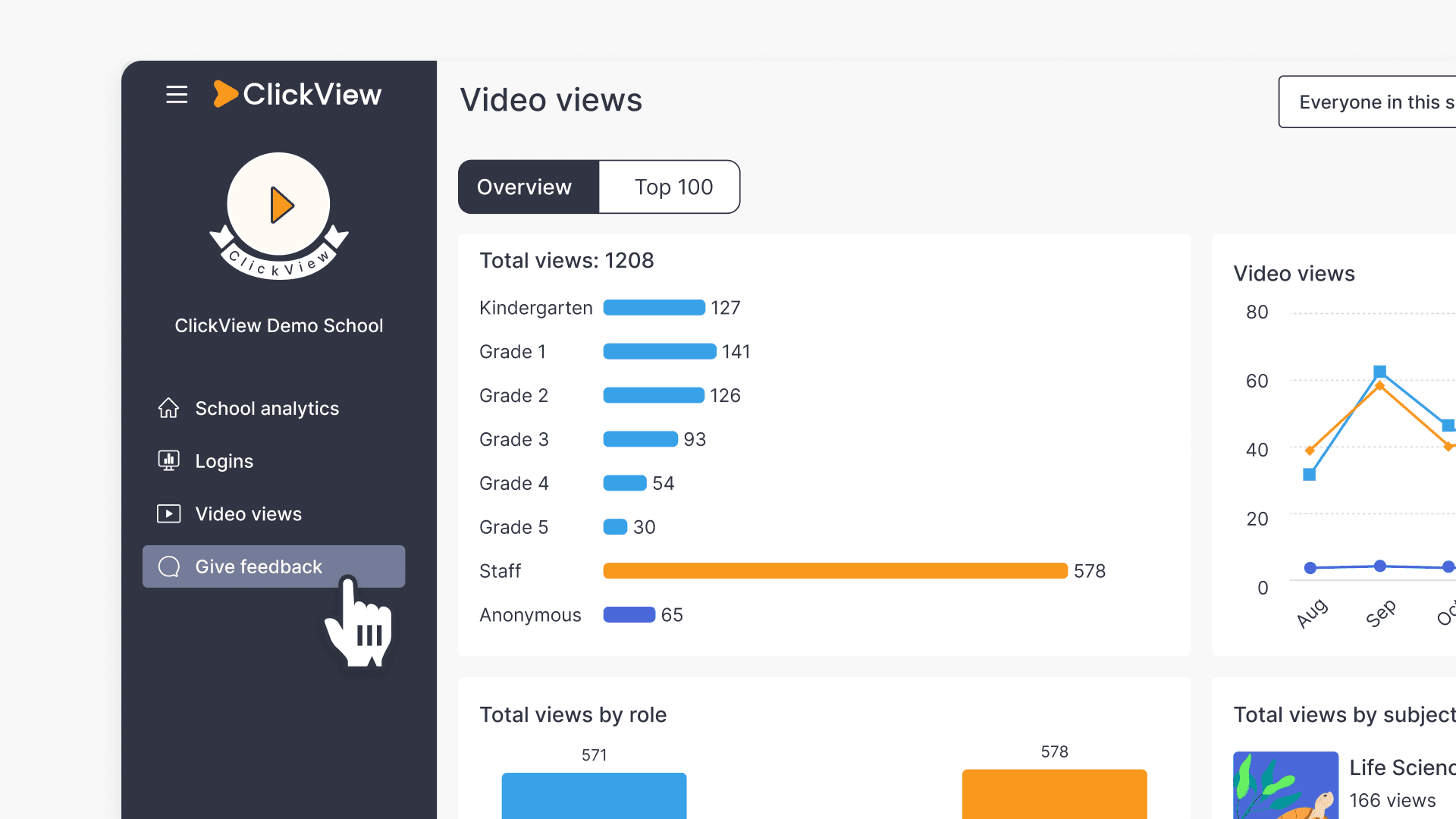Viewport: 1456px width, 819px height.
Task: Click the Kindergarten row label
Action: point(536,308)
